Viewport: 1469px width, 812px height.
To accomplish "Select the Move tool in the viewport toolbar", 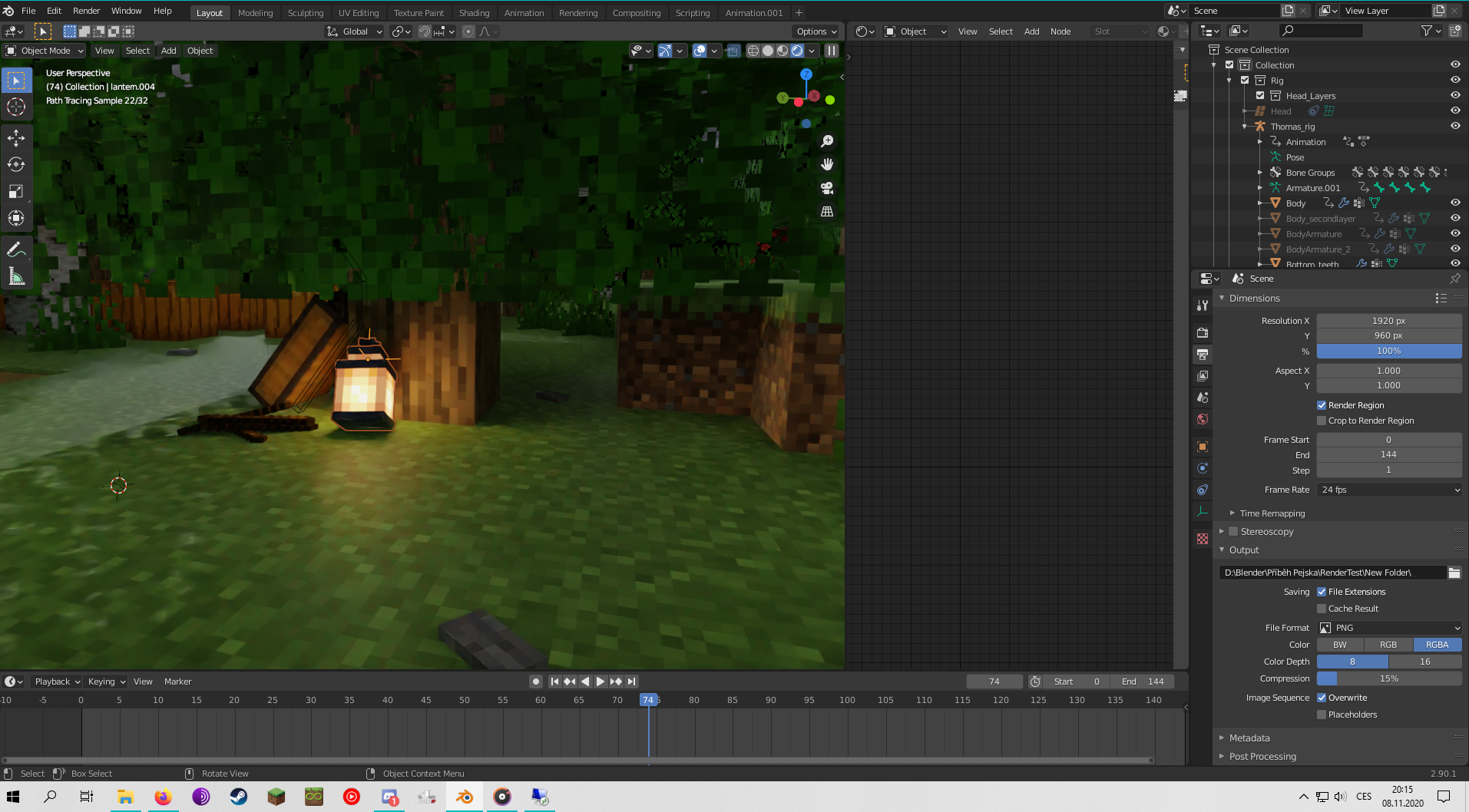I will click(x=16, y=138).
